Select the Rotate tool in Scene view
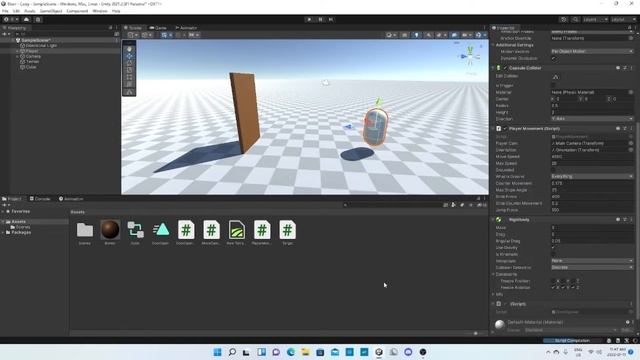The height and width of the screenshot is (360, 640). click(x=129, y=63)
